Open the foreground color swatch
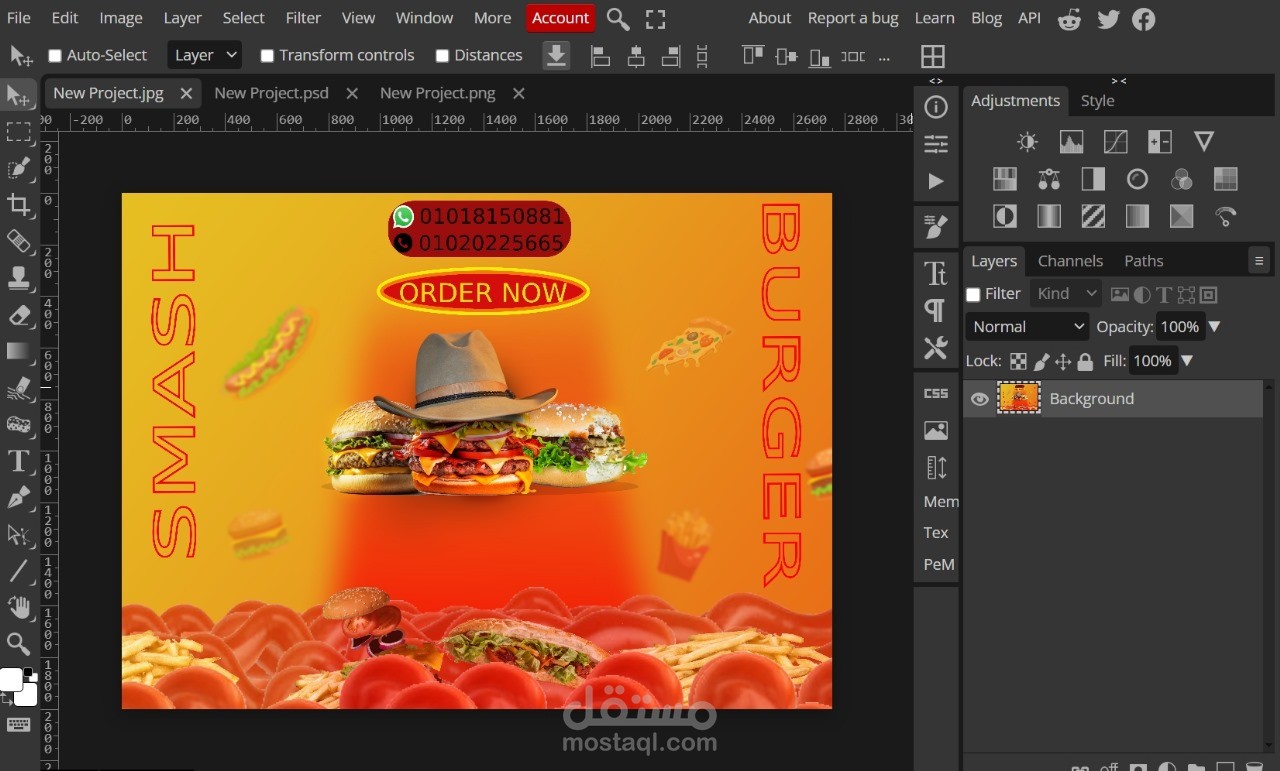This screenshot has height=771, width=1280. point(11,680)
